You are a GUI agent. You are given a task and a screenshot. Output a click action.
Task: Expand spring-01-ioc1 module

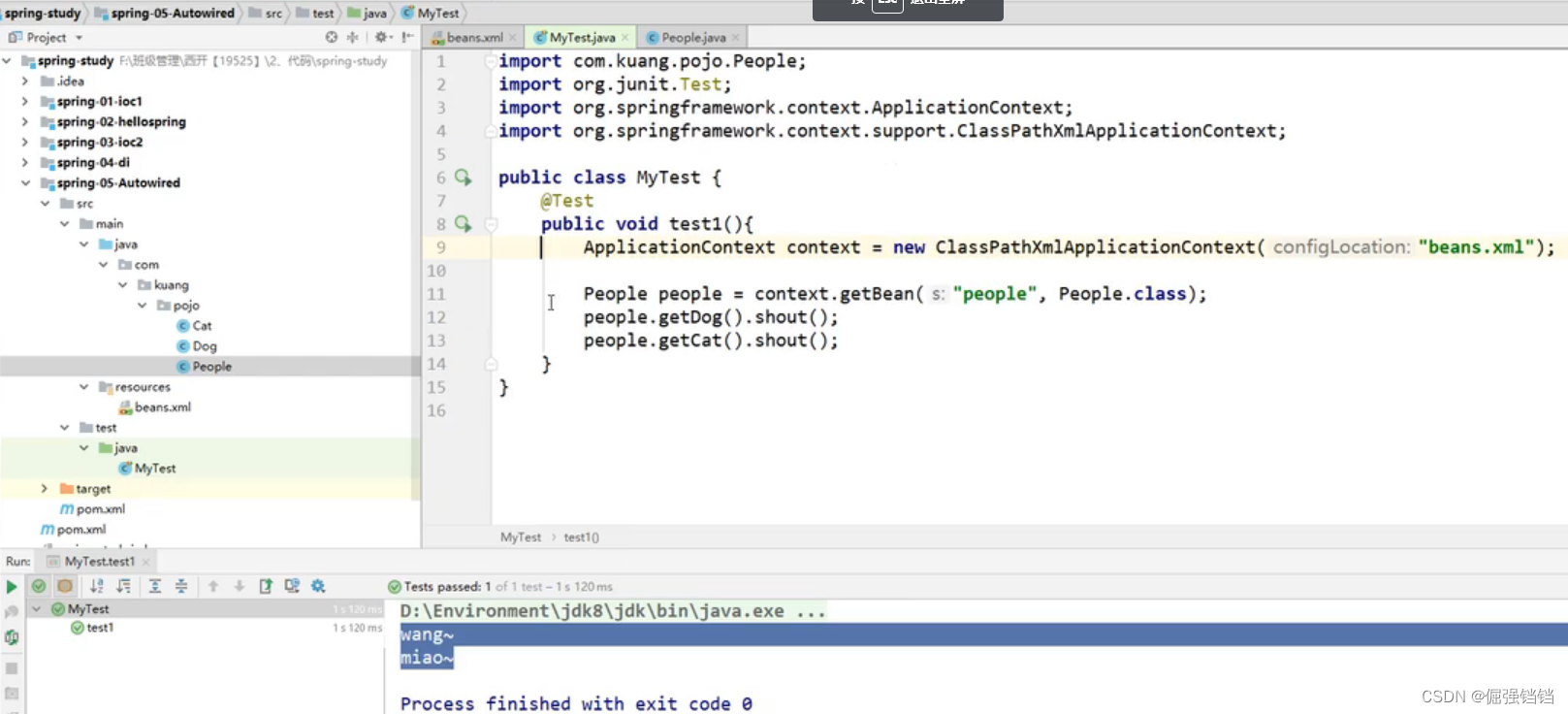25,102
